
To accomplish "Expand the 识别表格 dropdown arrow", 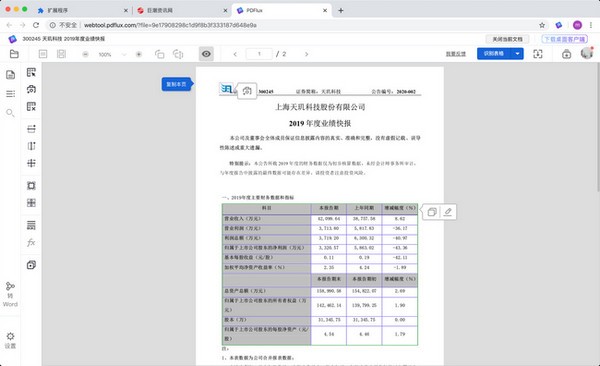I will (x=517, y=54).
